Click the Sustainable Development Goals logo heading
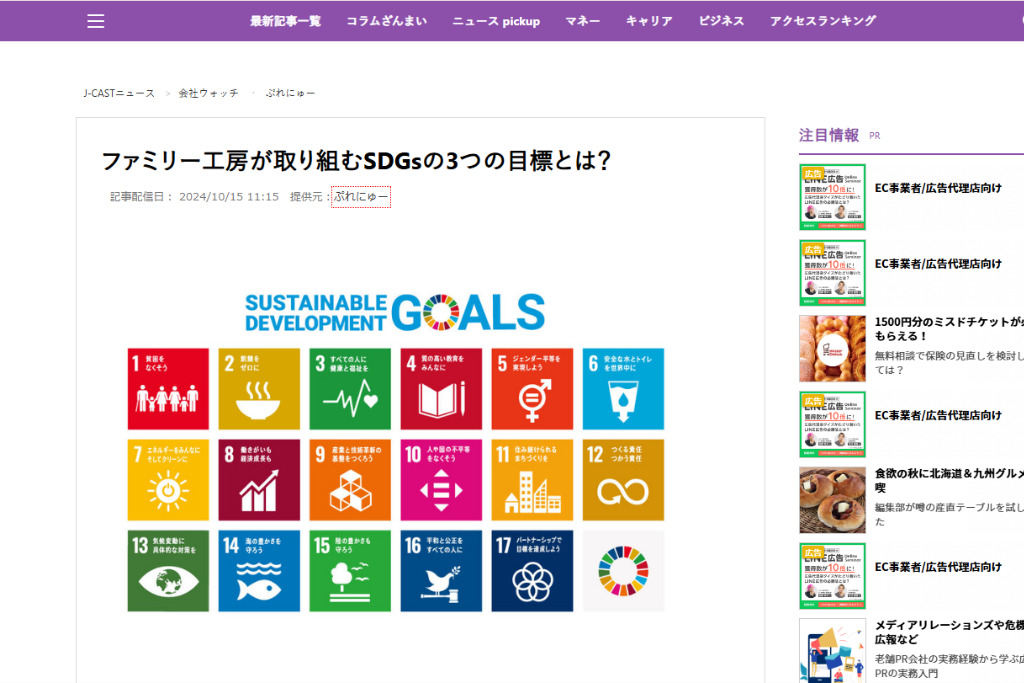 (x=395, y=312)
